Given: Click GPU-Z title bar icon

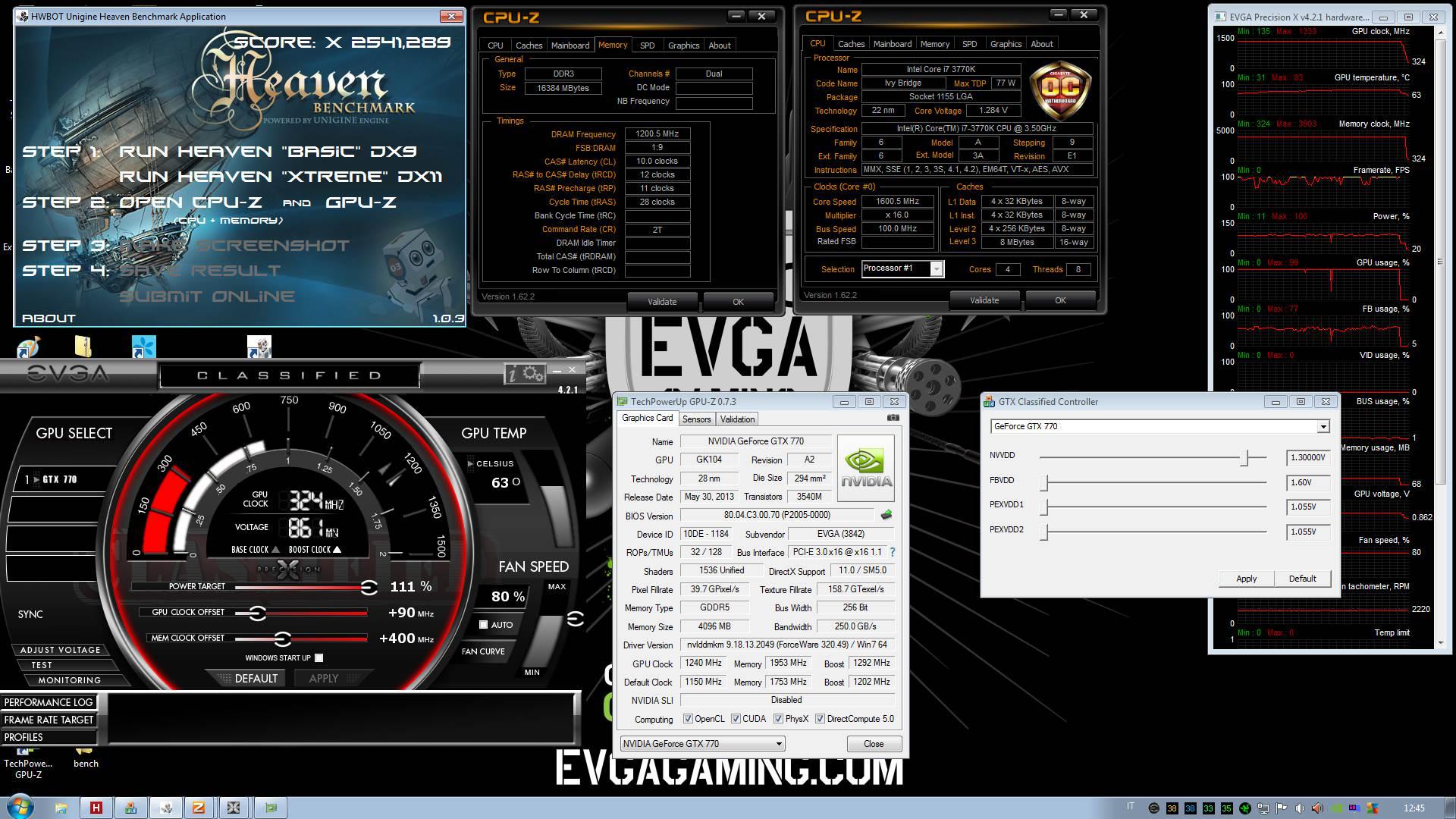Looking at the screenshot, I should tap(623, 402).
